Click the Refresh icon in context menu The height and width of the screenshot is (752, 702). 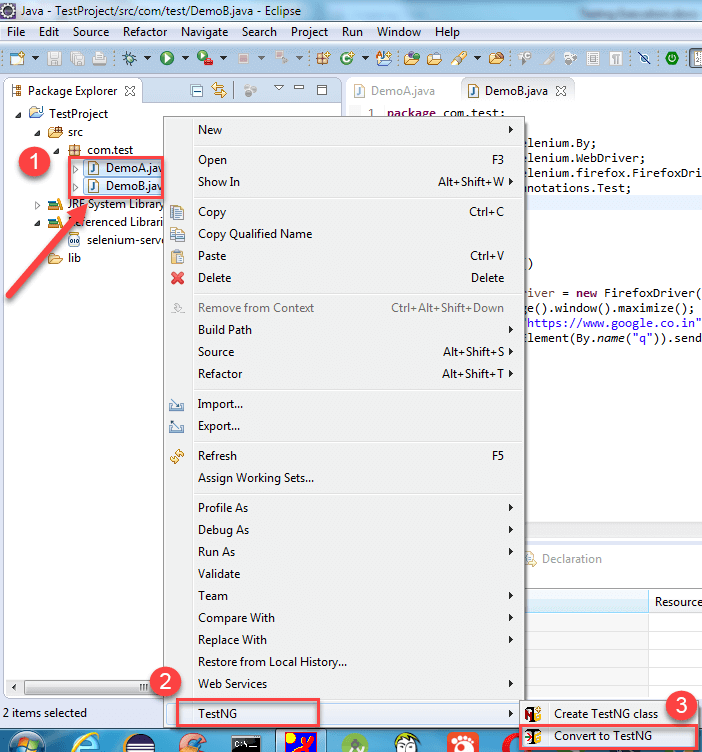pos(178,456)
